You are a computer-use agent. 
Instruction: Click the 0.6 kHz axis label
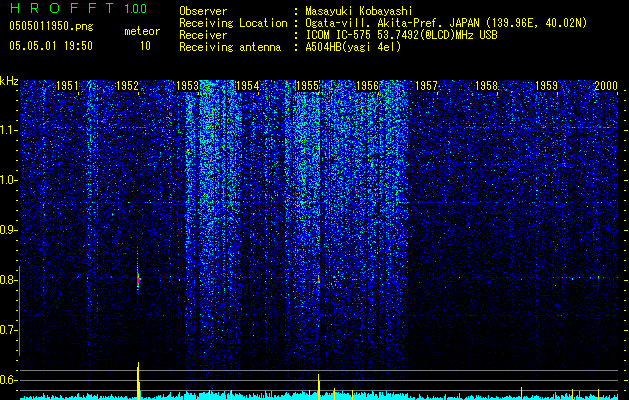[x=8, y=380]
